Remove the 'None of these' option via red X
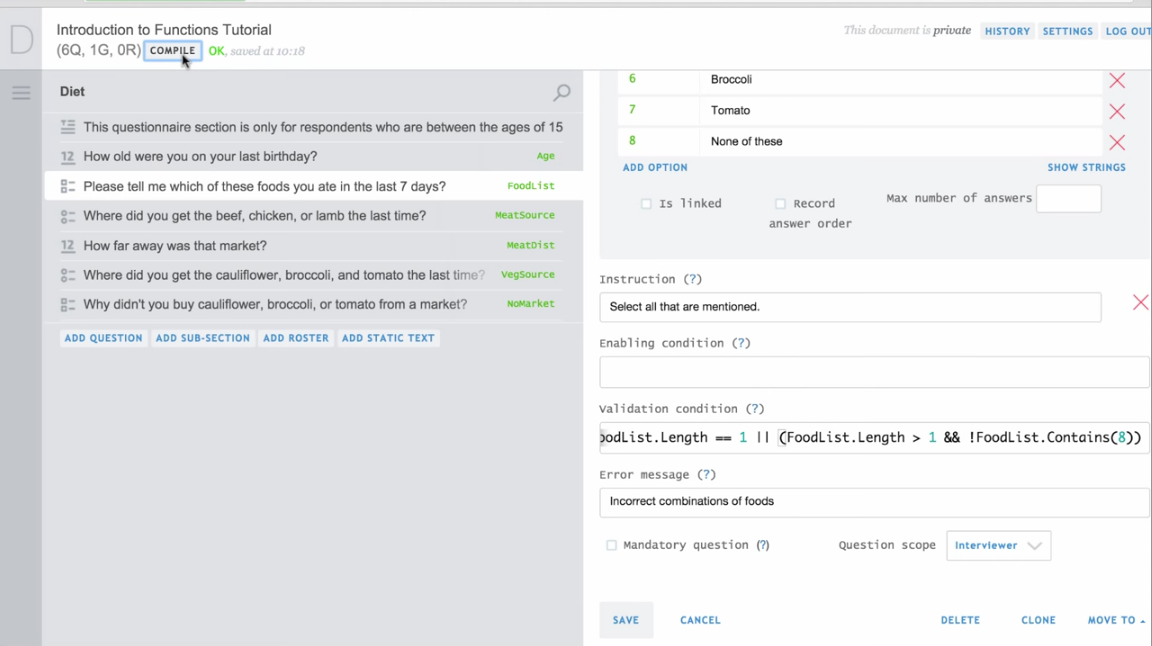Image resolution: width=1152 pixels, height=646 pixels. coord(1117,141)
